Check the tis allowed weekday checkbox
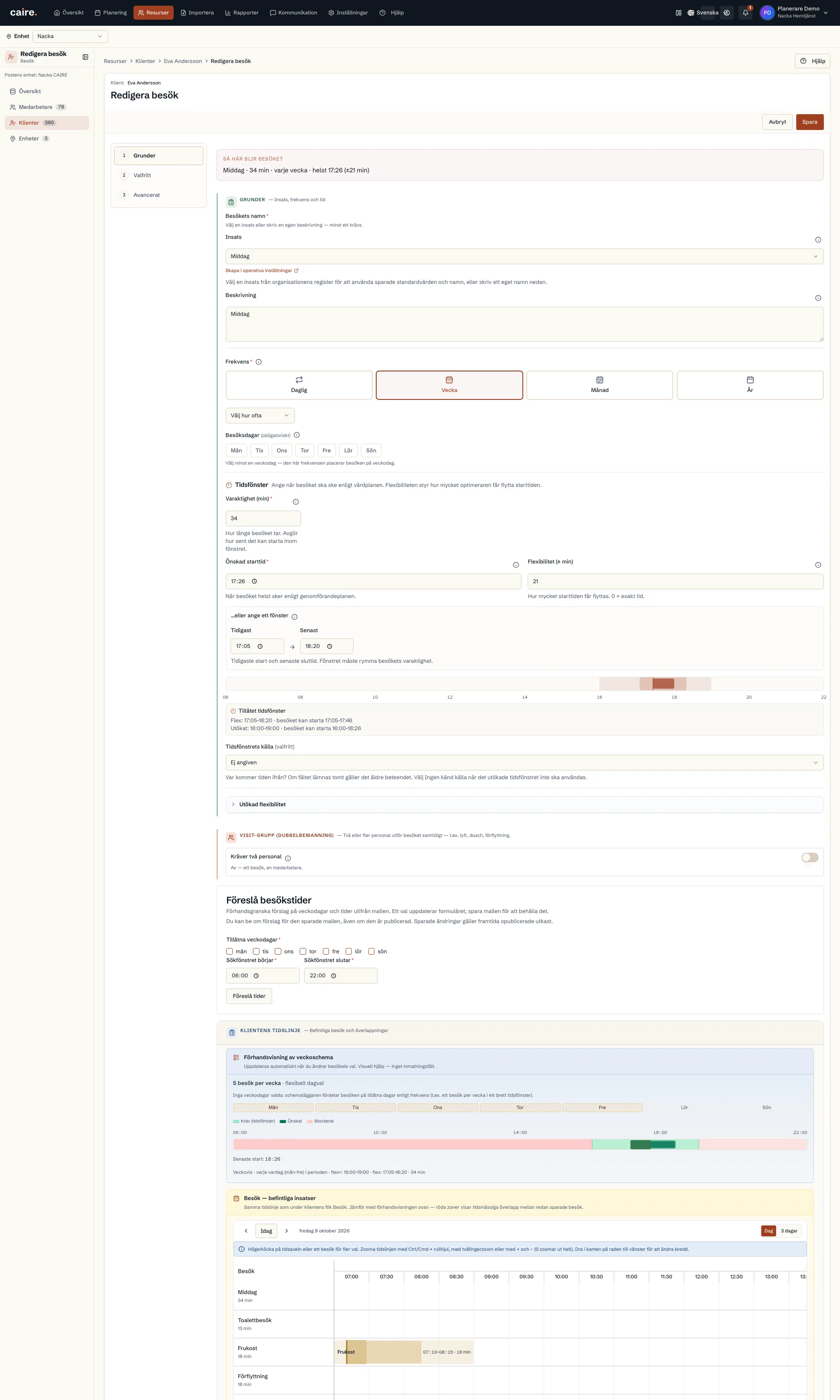 [x=256, y=951]
